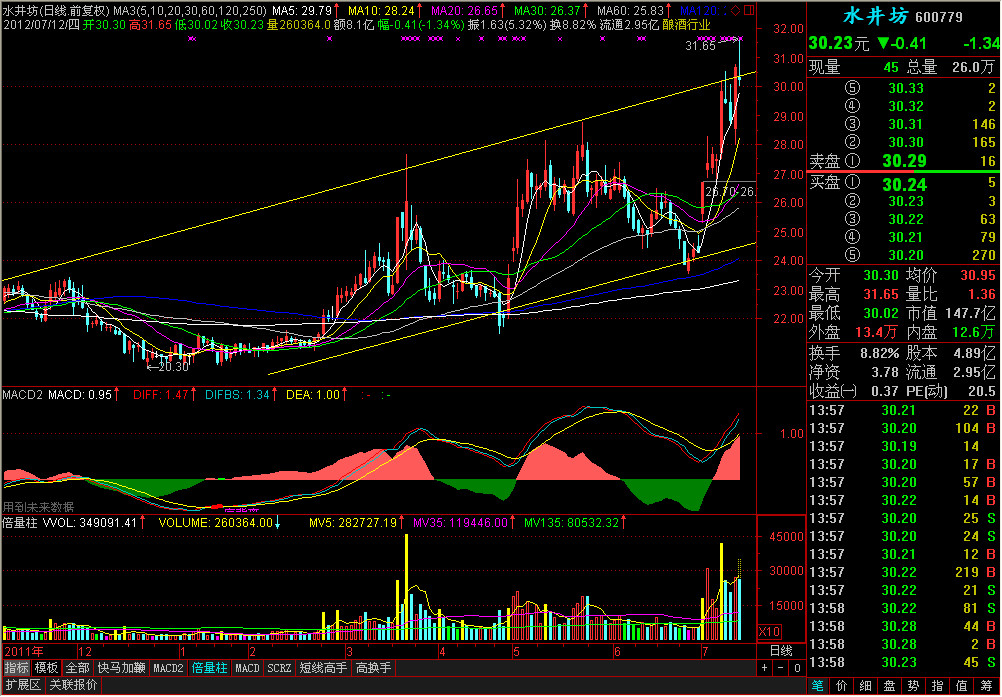
Task: Click the 2011年 date axis label
Action: [24, 652]
